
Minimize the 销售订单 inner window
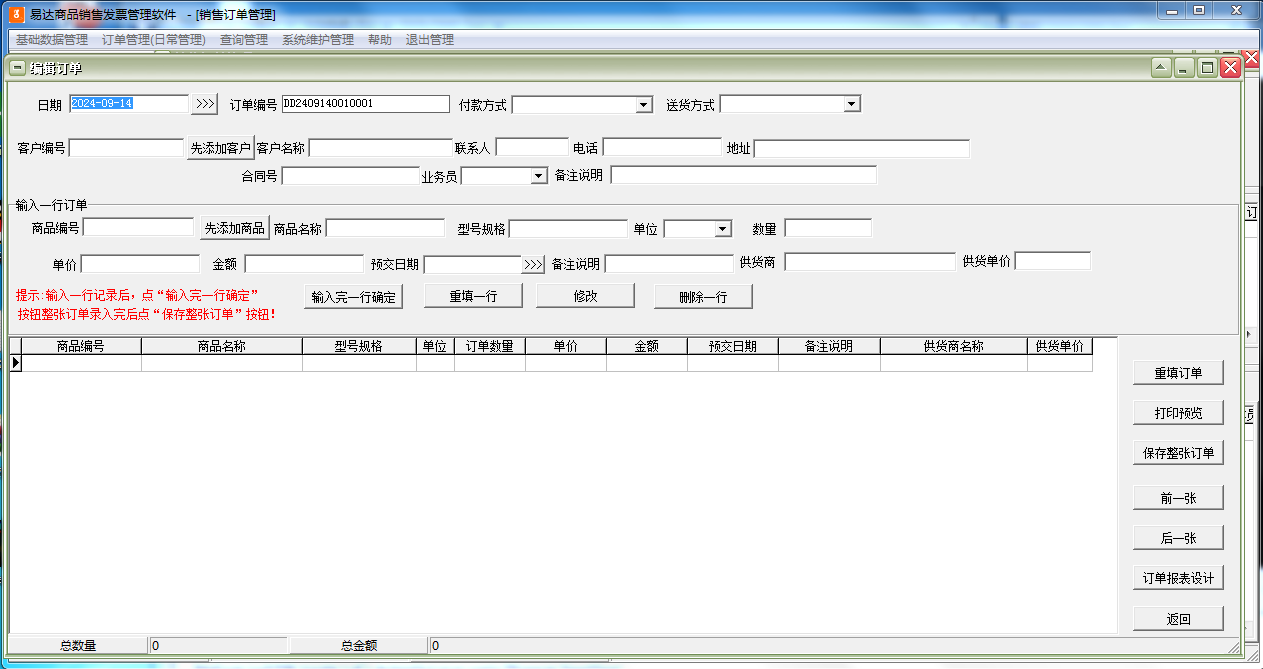[1184, 68]
